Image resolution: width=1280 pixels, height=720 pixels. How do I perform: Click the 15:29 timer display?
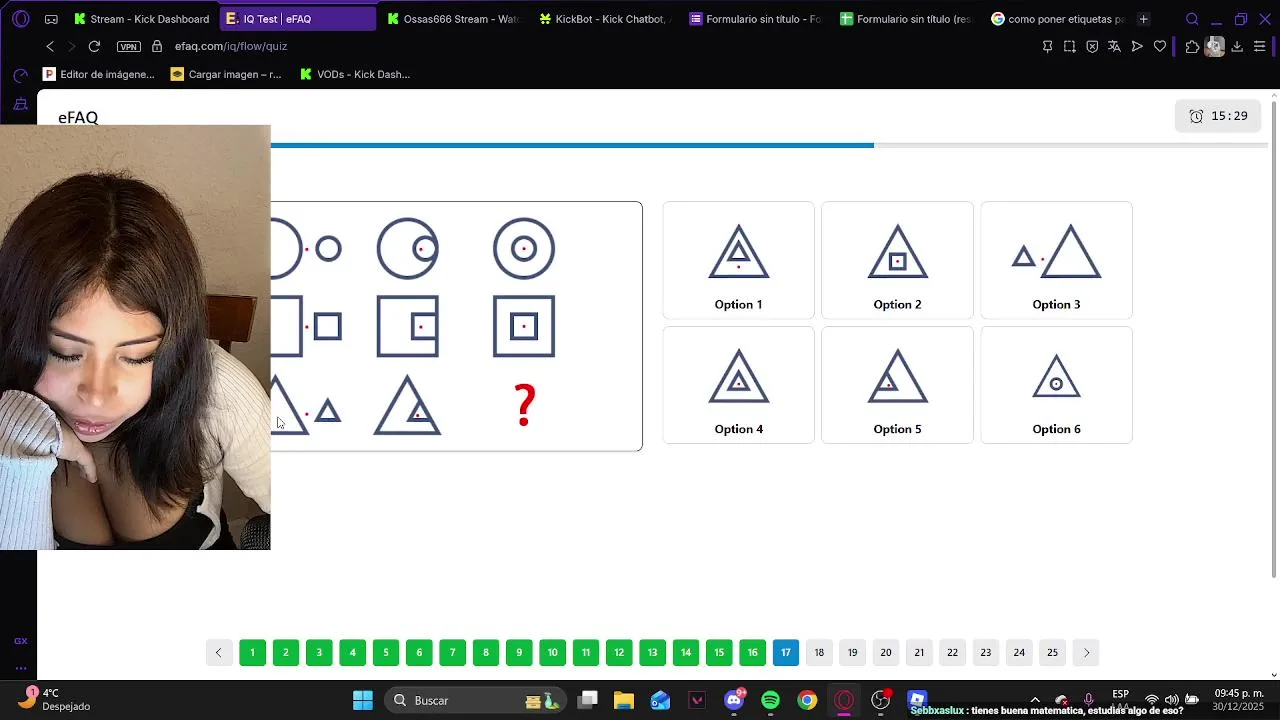(1218, 116)
